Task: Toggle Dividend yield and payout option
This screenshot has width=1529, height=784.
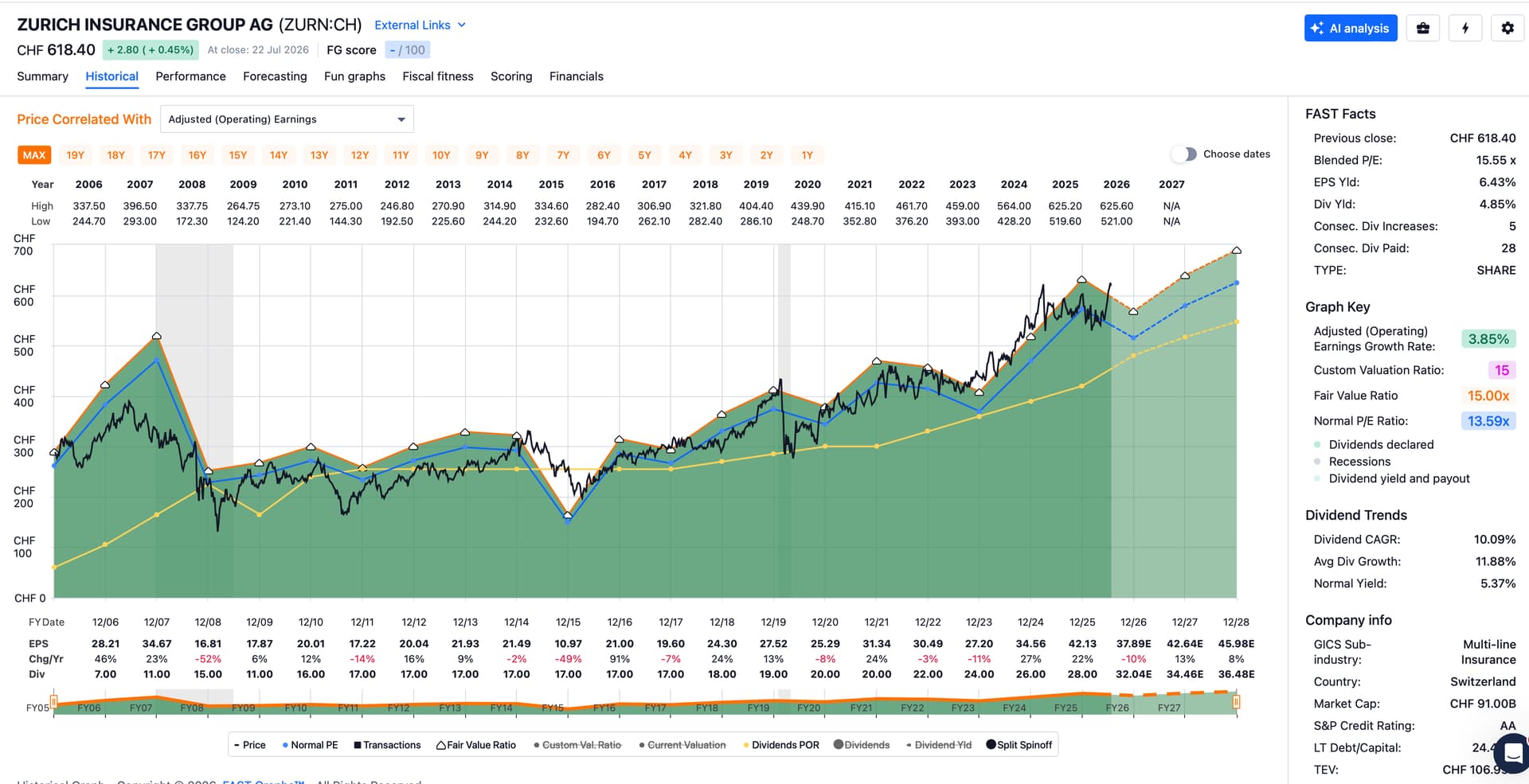Action: point(1392,478)
